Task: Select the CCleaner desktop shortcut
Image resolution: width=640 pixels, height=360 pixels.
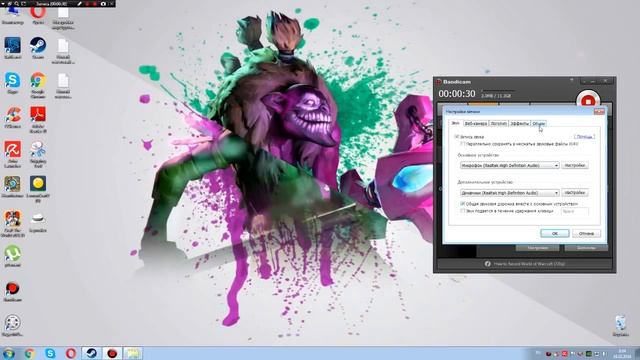Action: click(13, 118)
